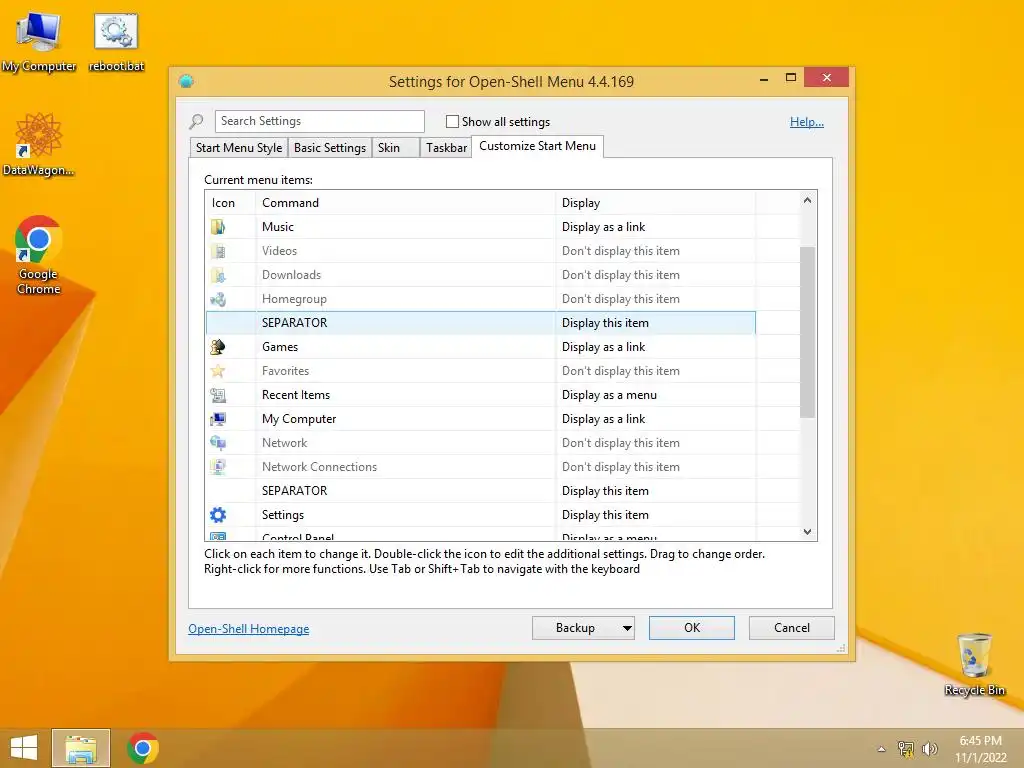Click the OK button
The width and height of the screenshot is (1024, 768).
(x=692, y=628)
